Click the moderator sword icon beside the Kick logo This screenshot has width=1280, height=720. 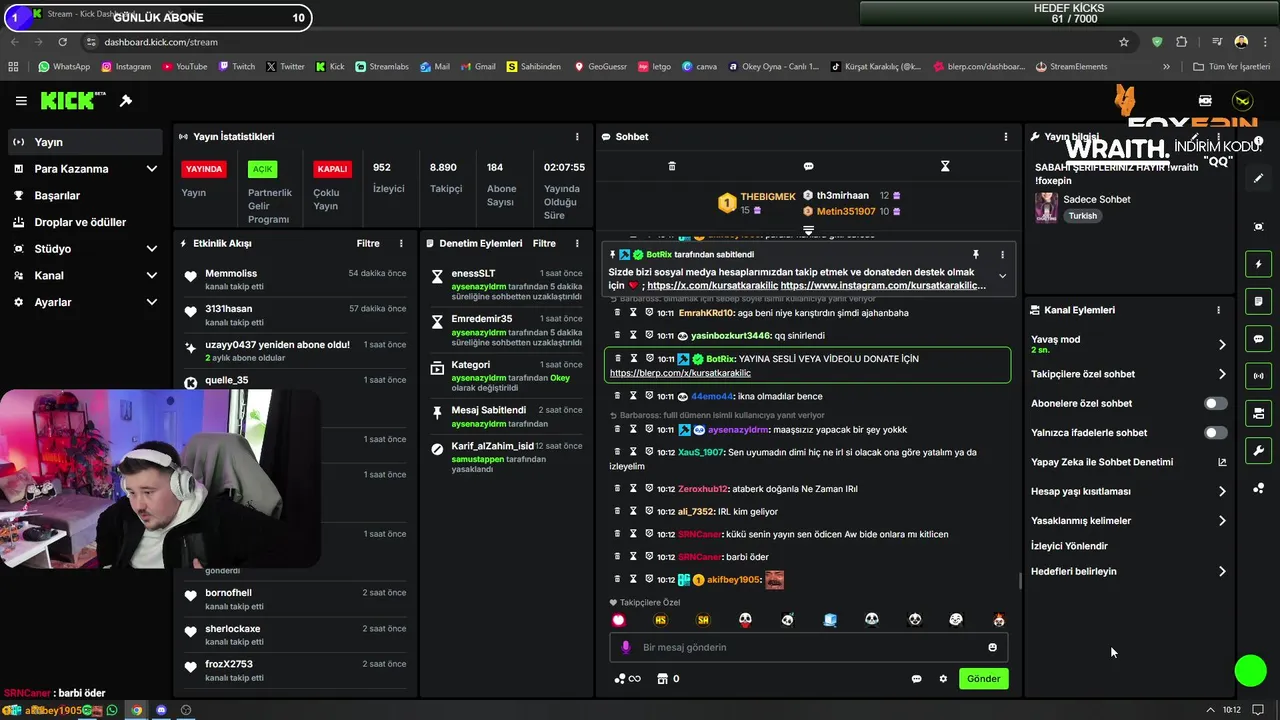(x=126, y=101)
